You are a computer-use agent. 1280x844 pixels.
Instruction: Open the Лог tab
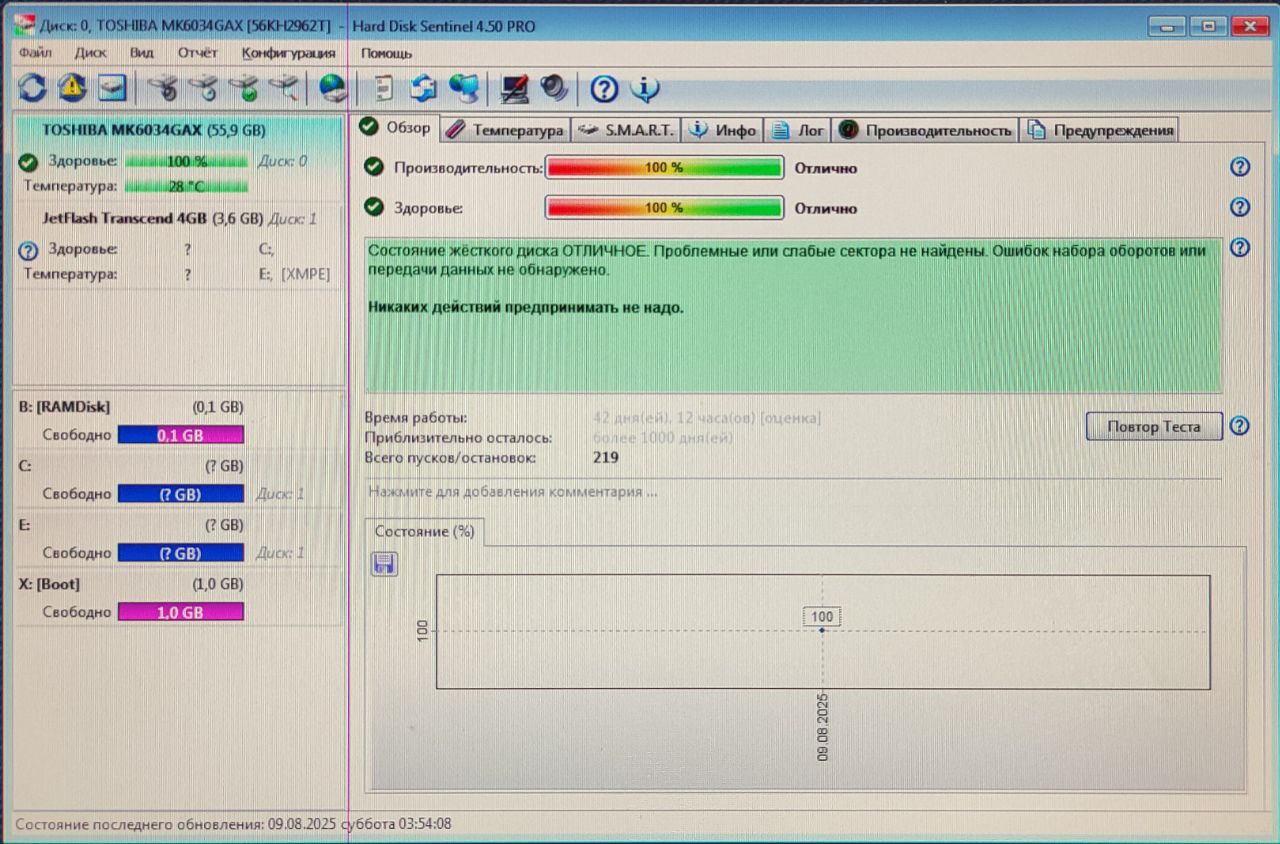798,130
